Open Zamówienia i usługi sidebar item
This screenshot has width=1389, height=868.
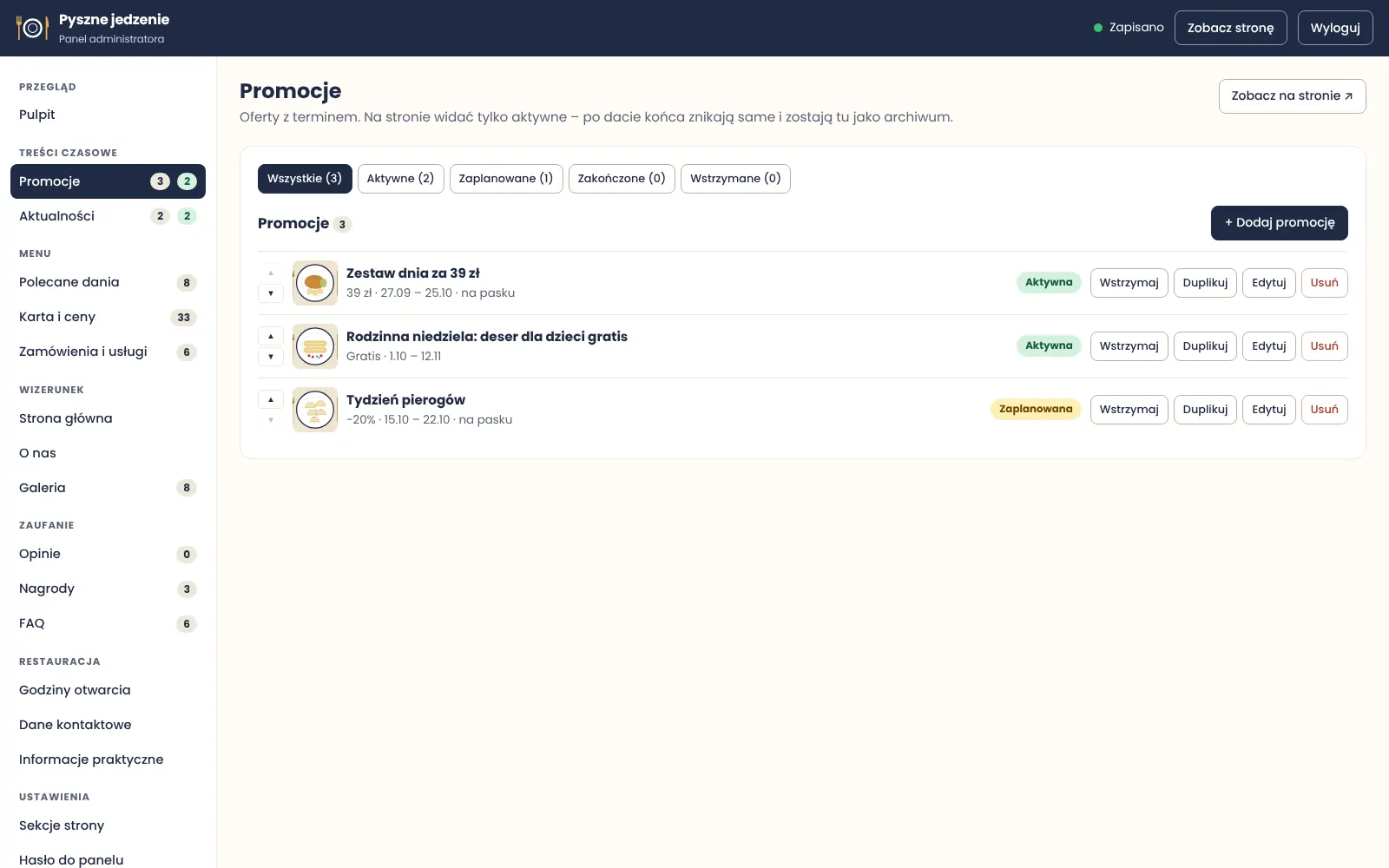(108, 352)
